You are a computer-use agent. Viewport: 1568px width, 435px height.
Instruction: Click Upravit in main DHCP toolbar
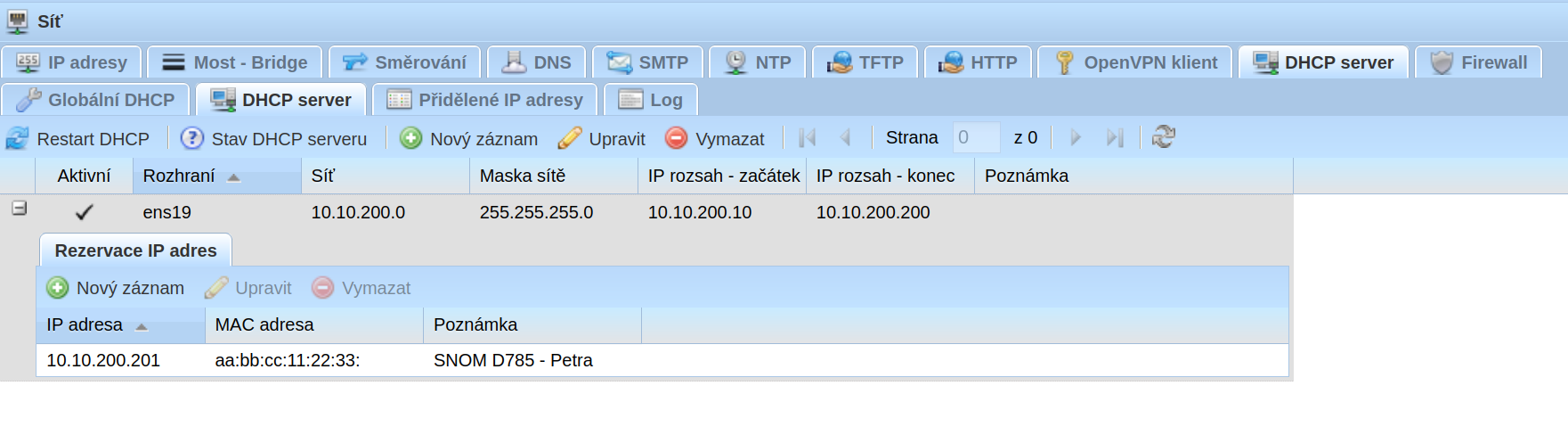pyautogui.click(x=601, y=138)
